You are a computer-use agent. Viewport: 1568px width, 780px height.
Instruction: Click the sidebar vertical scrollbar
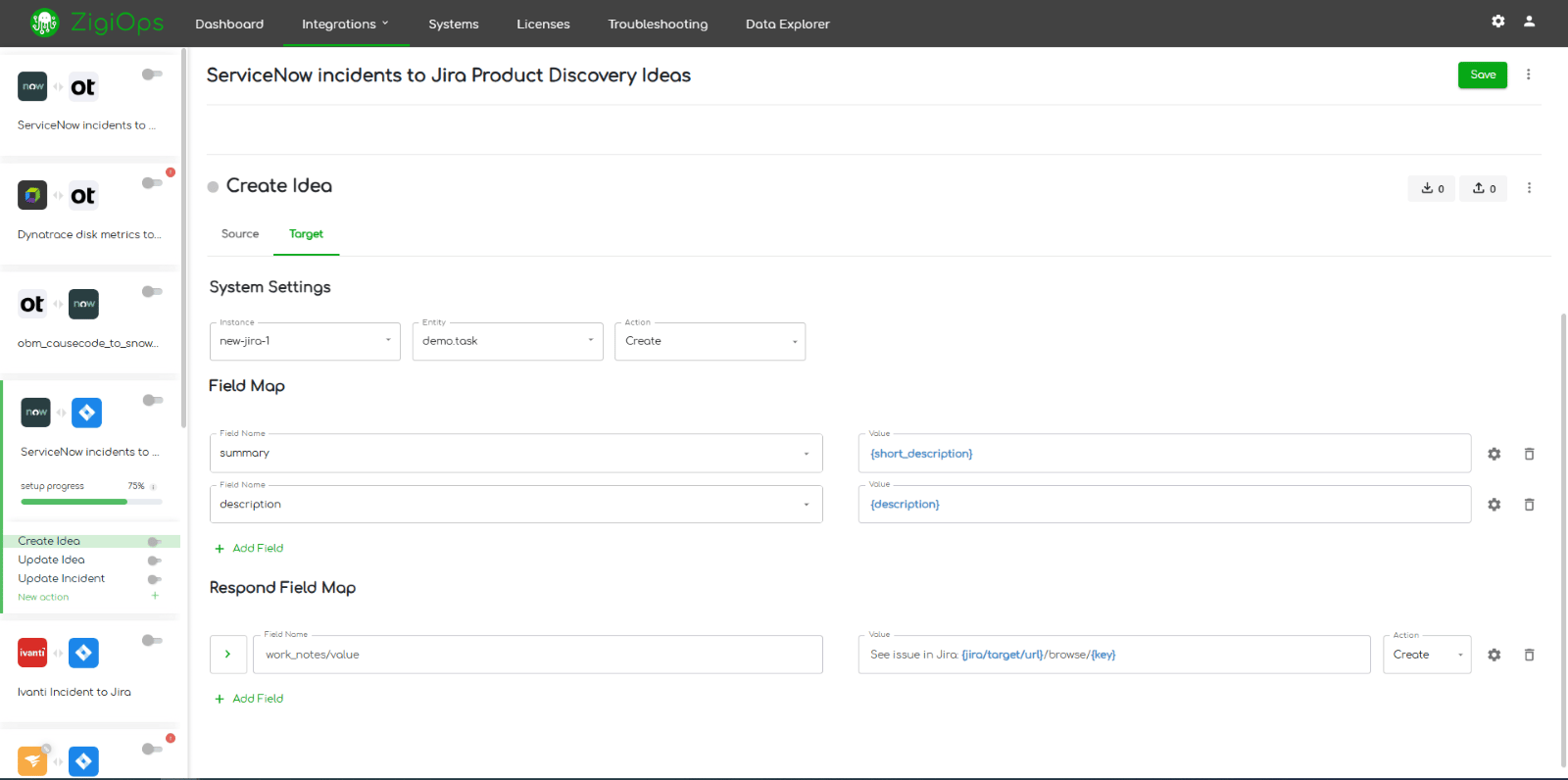(183, 240)
